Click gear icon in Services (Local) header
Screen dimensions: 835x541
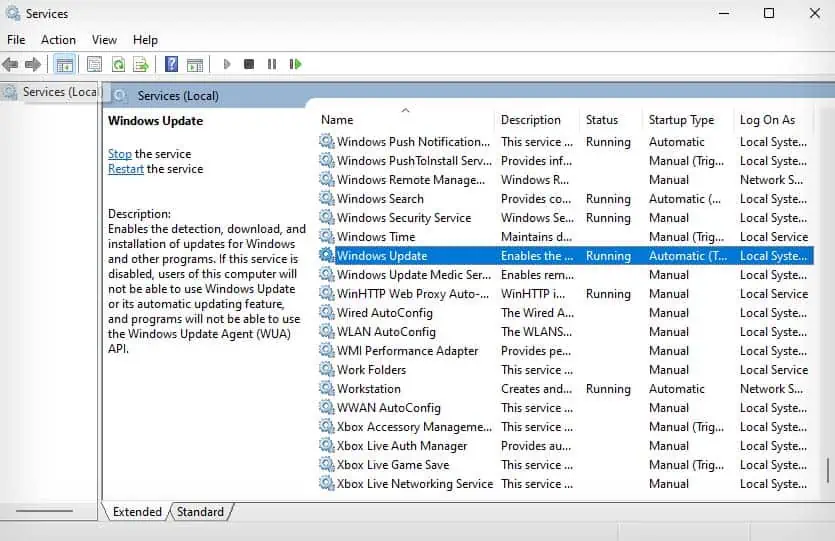[x=120, y=96]
